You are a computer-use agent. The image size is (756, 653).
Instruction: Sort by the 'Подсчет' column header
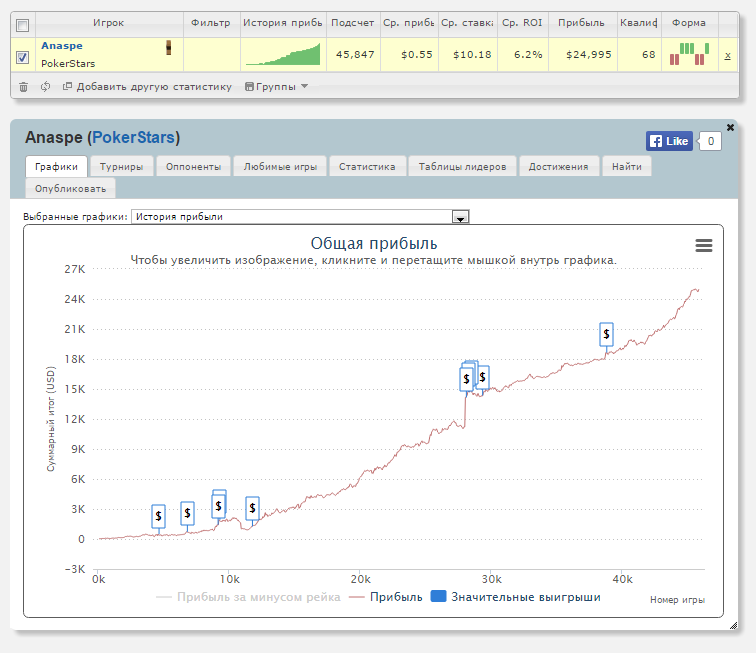[353, 23]
